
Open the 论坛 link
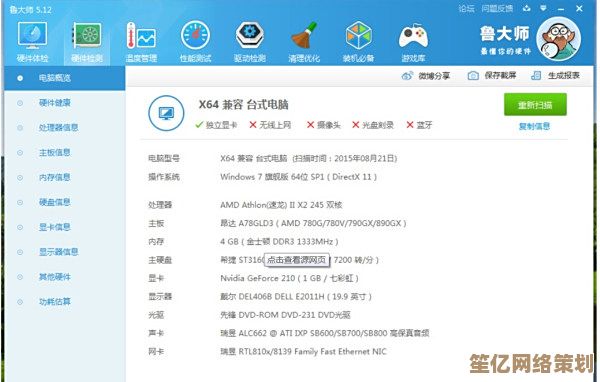tap(466, 8)
